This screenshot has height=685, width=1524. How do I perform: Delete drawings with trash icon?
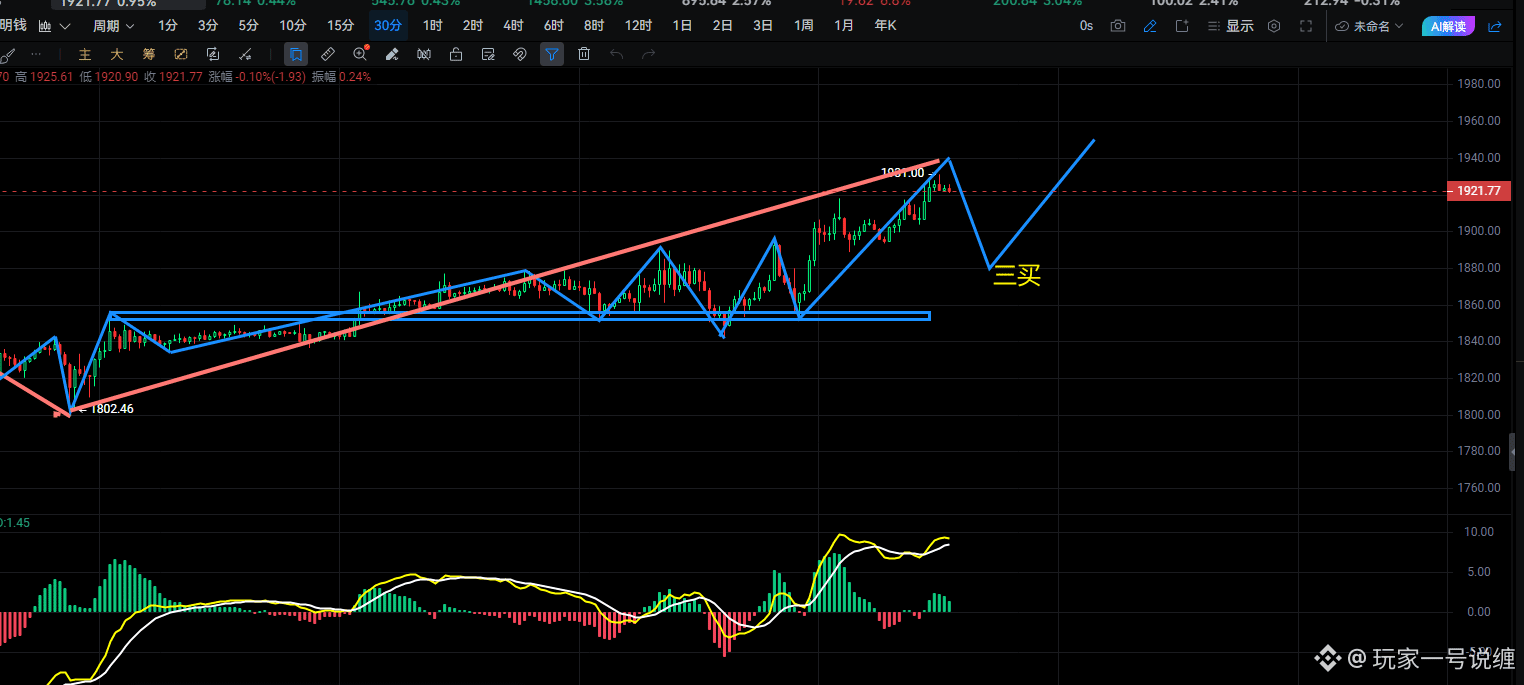[x=584, y=54]
